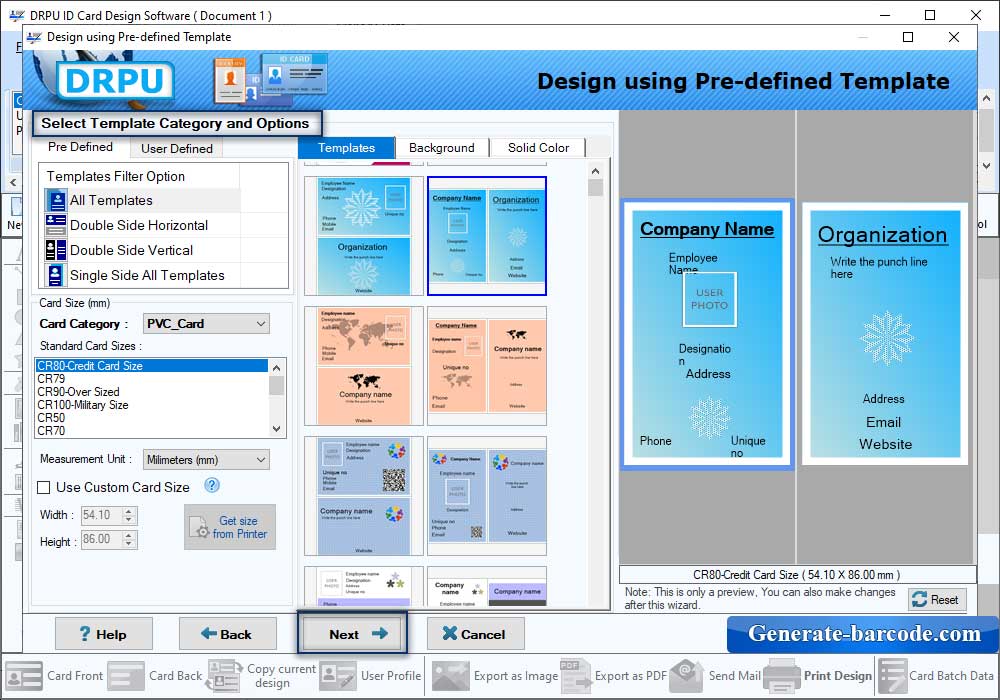Screen dimensions: 1000x700
Task: Select the white and purple horizontal template
Action: pyautogui.click(x=364, y=587)
